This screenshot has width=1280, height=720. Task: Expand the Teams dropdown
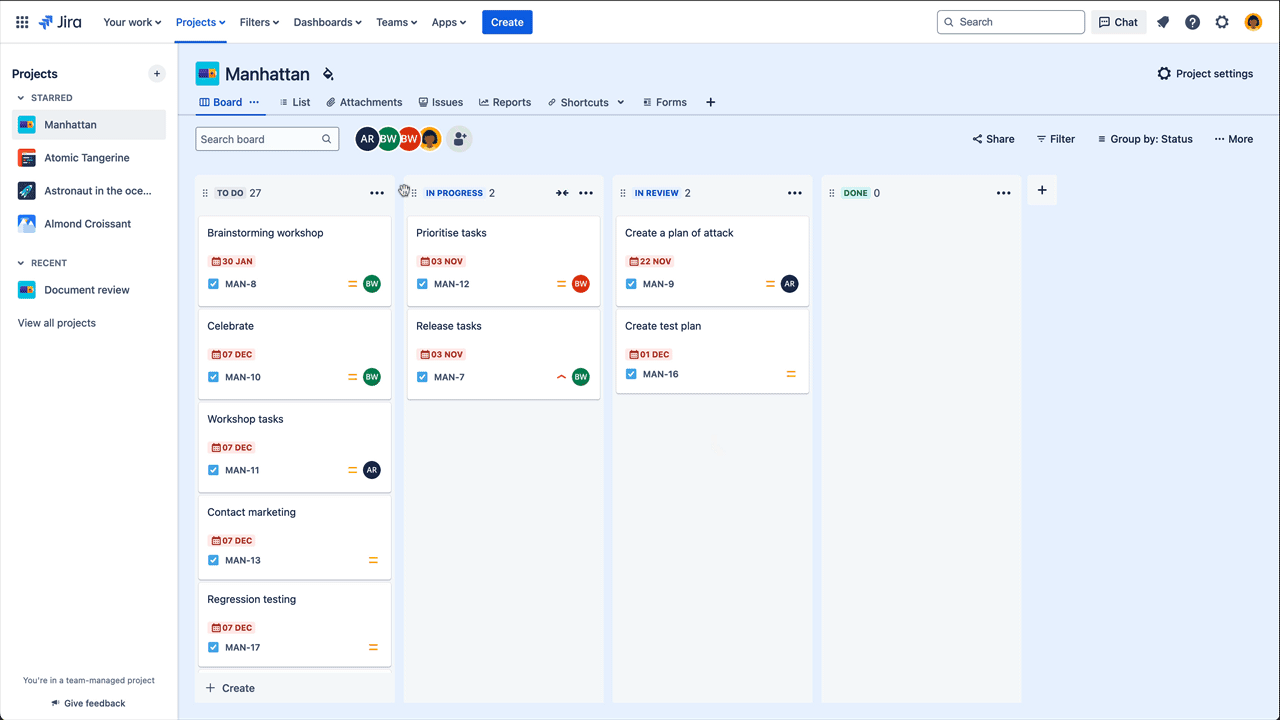coord(397,22)
